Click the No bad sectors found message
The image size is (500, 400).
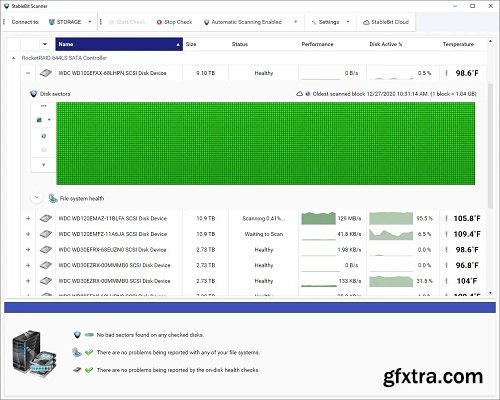(150, 335)
